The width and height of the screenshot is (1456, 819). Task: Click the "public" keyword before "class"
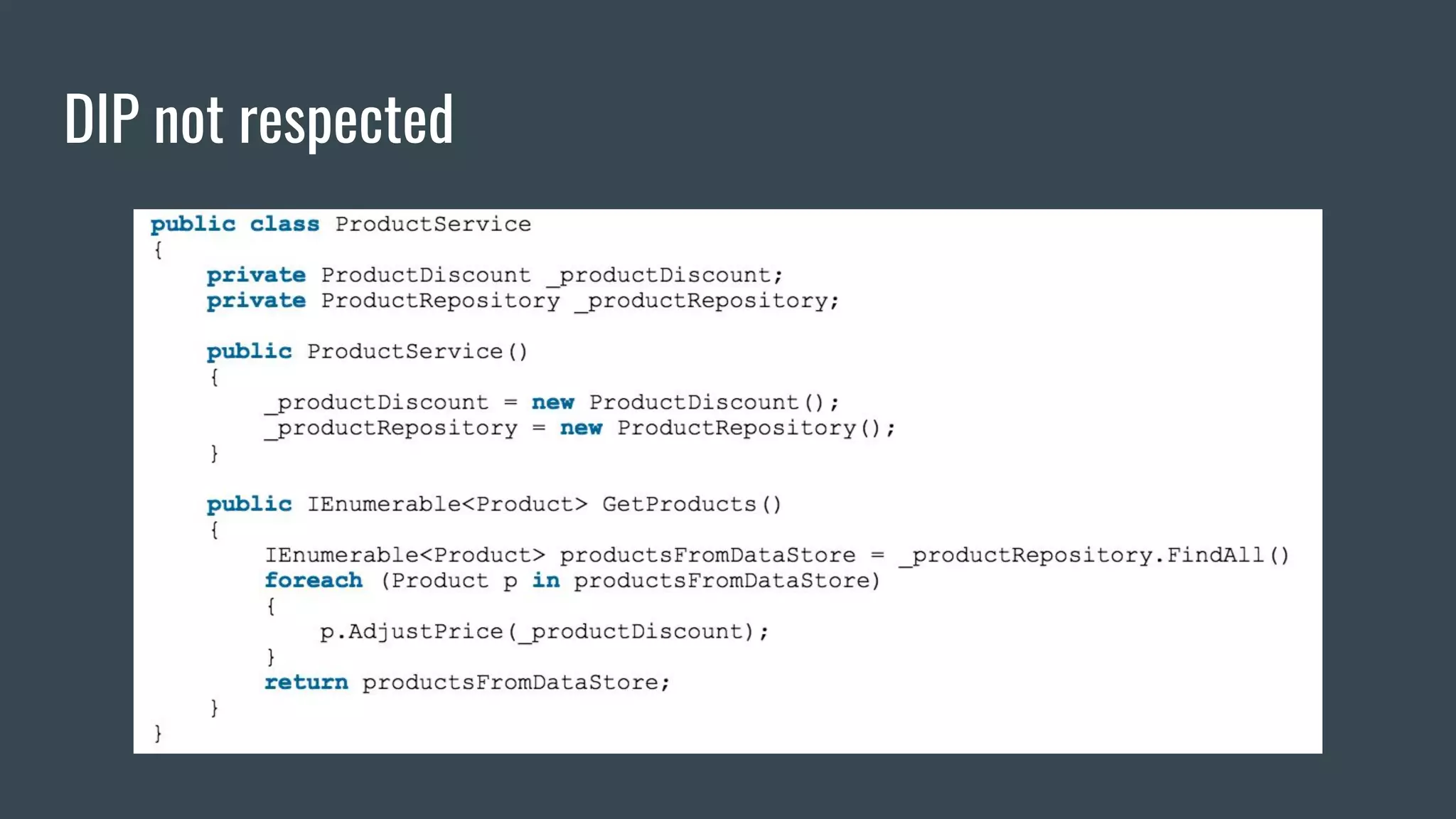coord(193,225)
